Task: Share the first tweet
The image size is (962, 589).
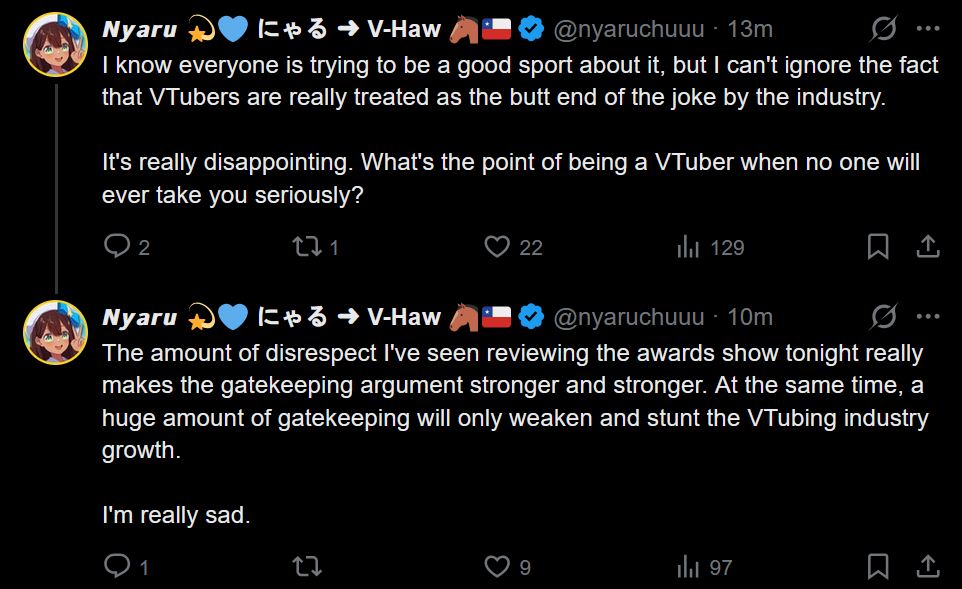Action: tap(927, 247)
